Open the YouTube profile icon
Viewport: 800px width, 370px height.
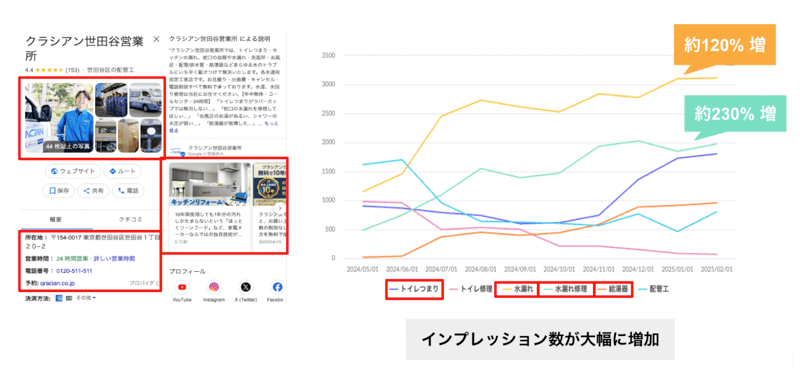pyautogui.click(x=182, y=287)
